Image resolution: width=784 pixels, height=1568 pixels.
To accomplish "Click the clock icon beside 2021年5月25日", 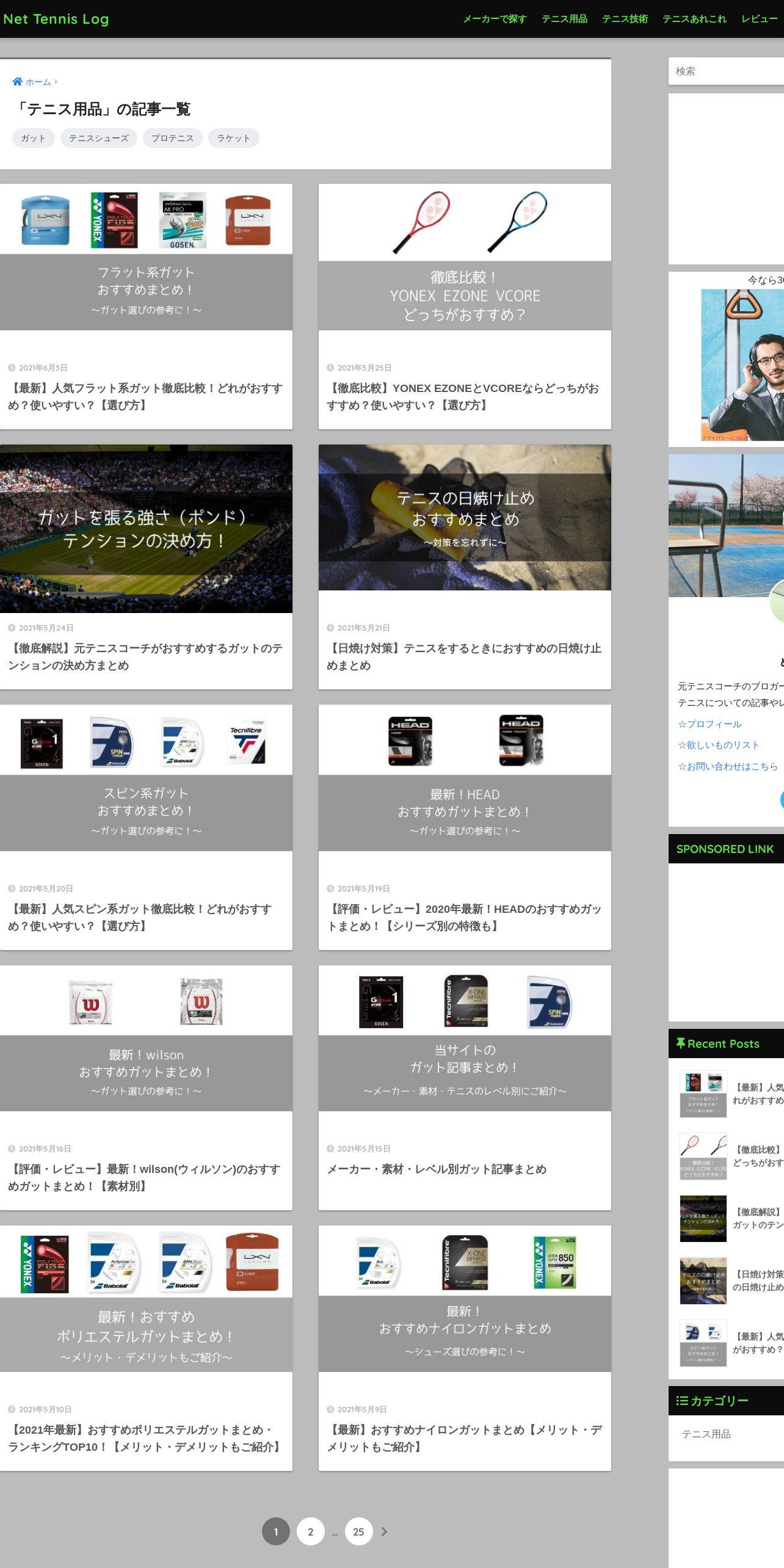I will coord(330,368).
